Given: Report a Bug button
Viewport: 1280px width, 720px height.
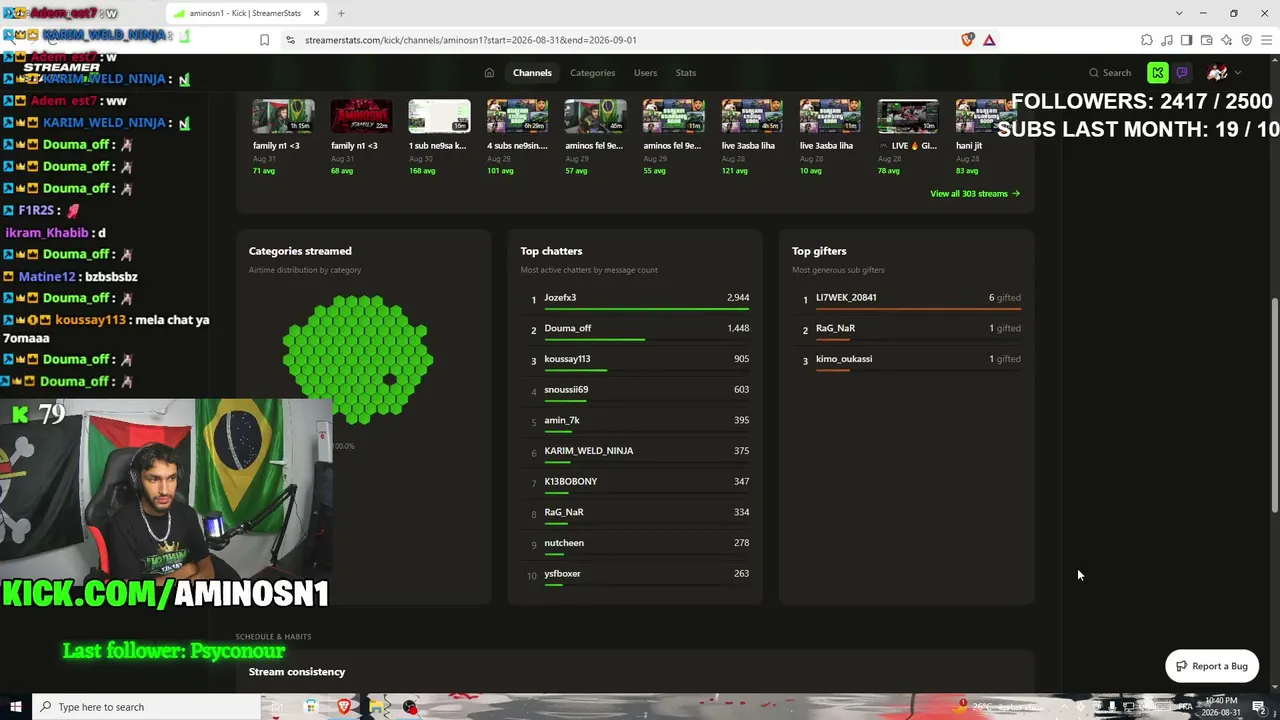Looking at the screenshot, I should tap(1212, 666).
